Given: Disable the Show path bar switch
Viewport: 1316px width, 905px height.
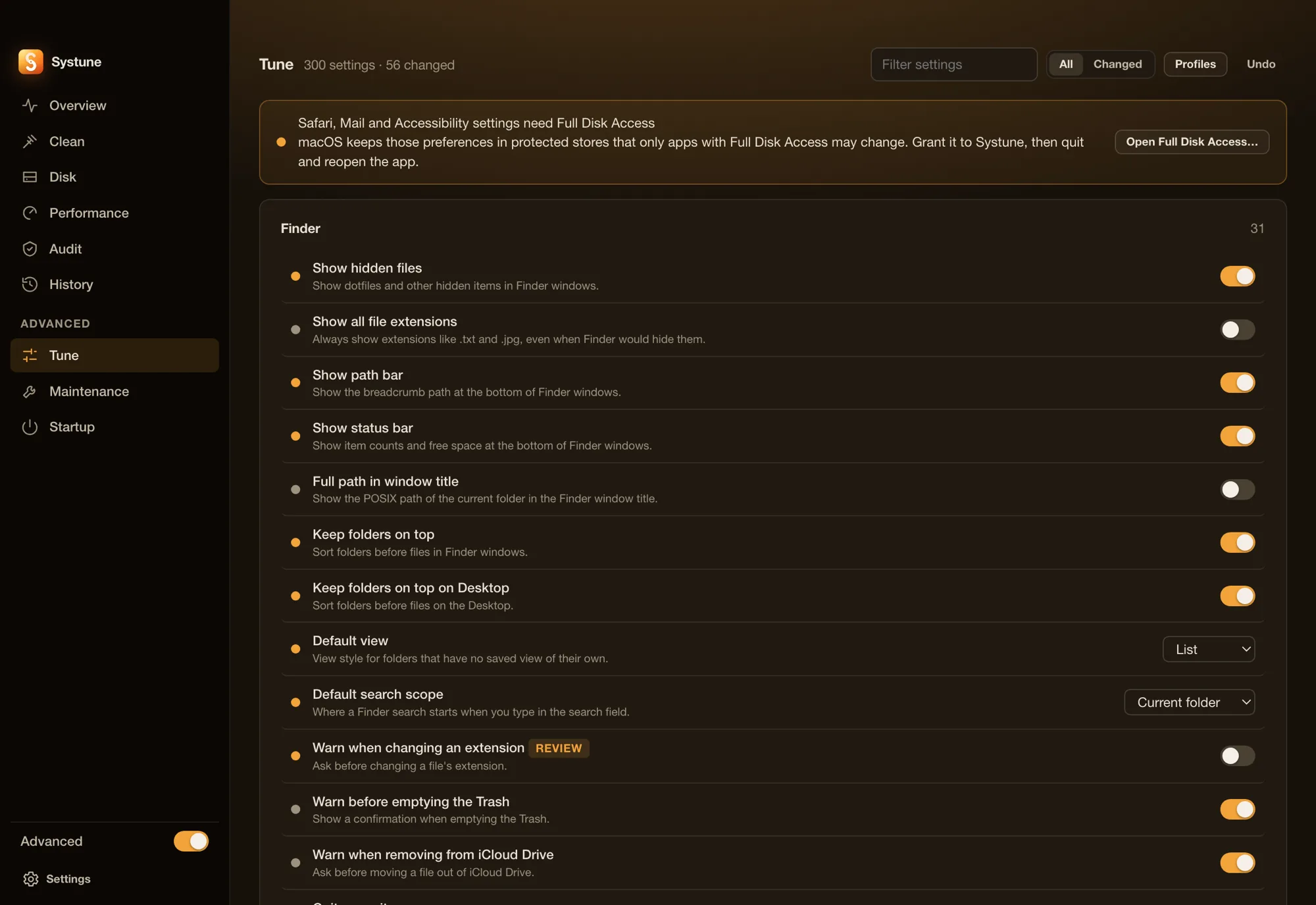Looking at the screenshot, I should pyautogui.click(x=1237, y=383).
